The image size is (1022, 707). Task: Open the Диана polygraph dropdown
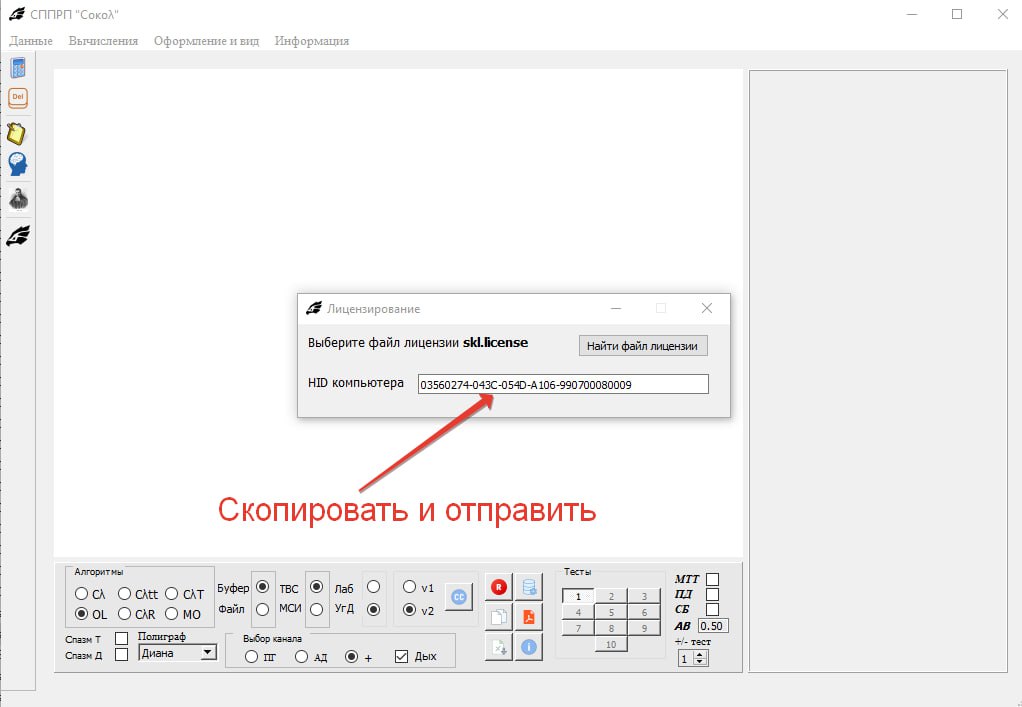pyautogui.click(x=209, y=652)
